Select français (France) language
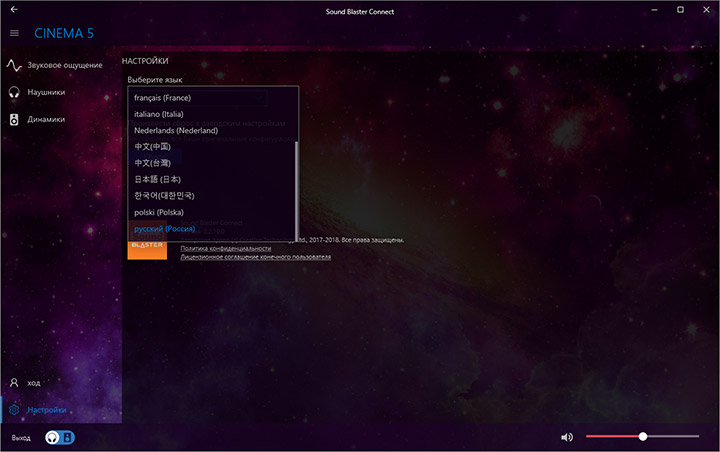The image size is (720, 452). point(213,98)
